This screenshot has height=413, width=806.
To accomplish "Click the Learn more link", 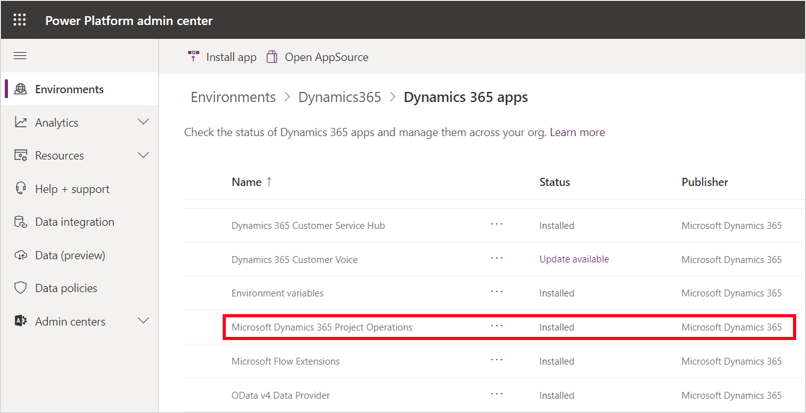I will (x=577, y=132).
